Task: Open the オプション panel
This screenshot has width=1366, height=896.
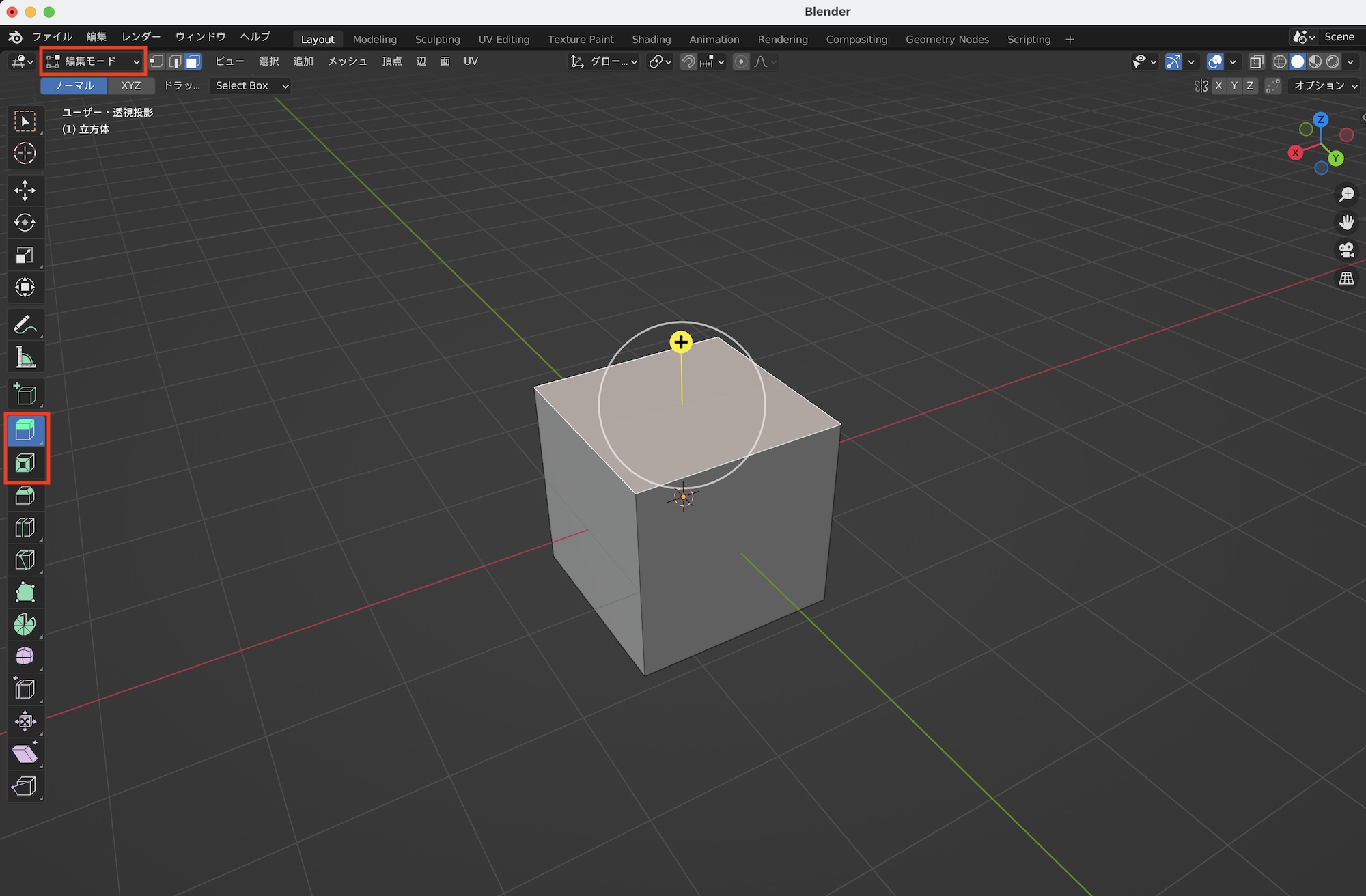Action: click(1323, 85)
